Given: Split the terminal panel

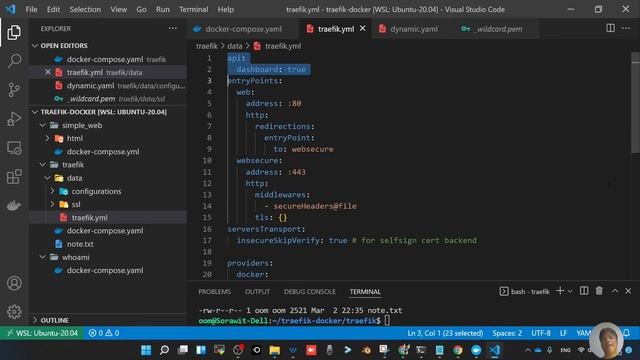Looking at the screenshot, I should [x=584, y=291].
